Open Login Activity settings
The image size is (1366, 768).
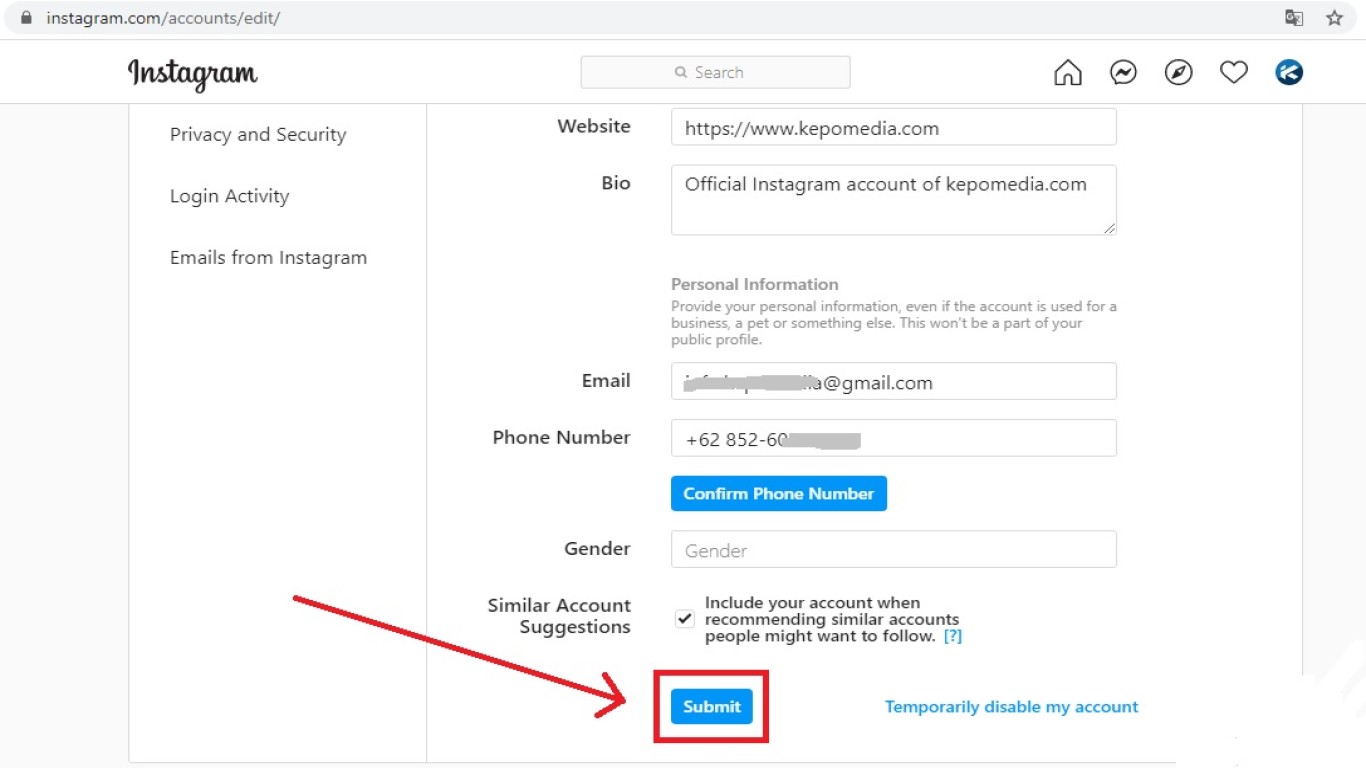(x=229, y=196)
